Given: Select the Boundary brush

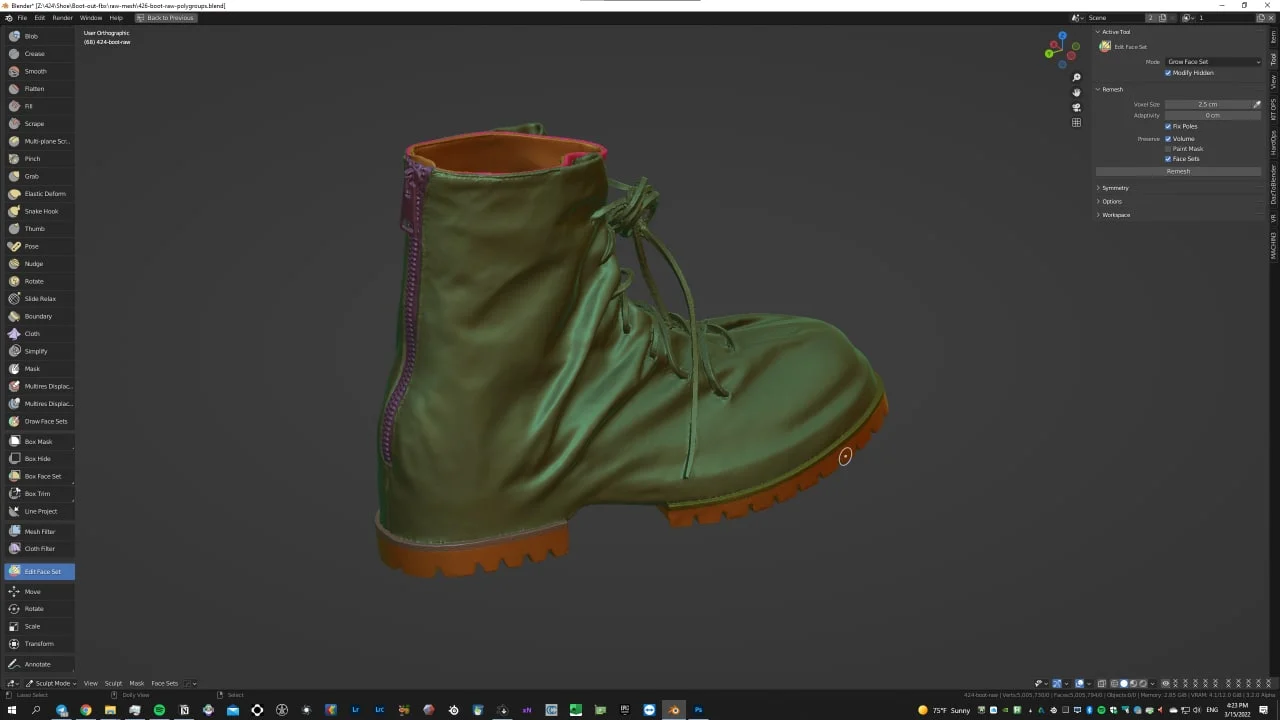Looking at the screenshot, I should click(x=39, y=316).
